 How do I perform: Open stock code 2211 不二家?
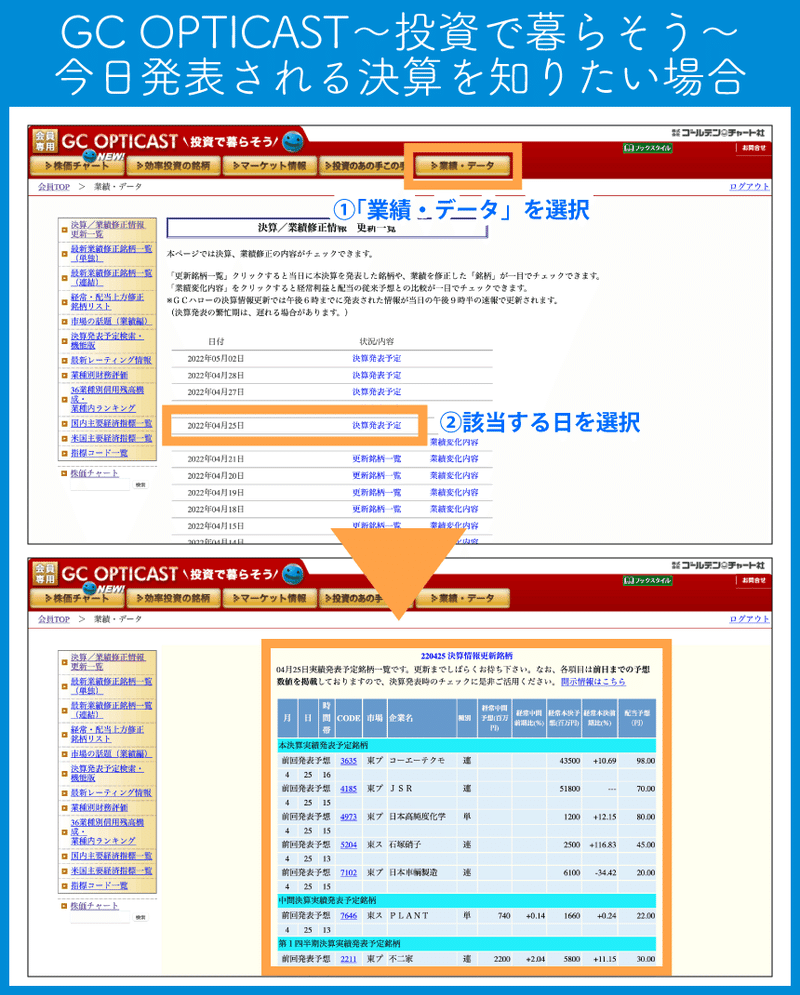[348, 959]
